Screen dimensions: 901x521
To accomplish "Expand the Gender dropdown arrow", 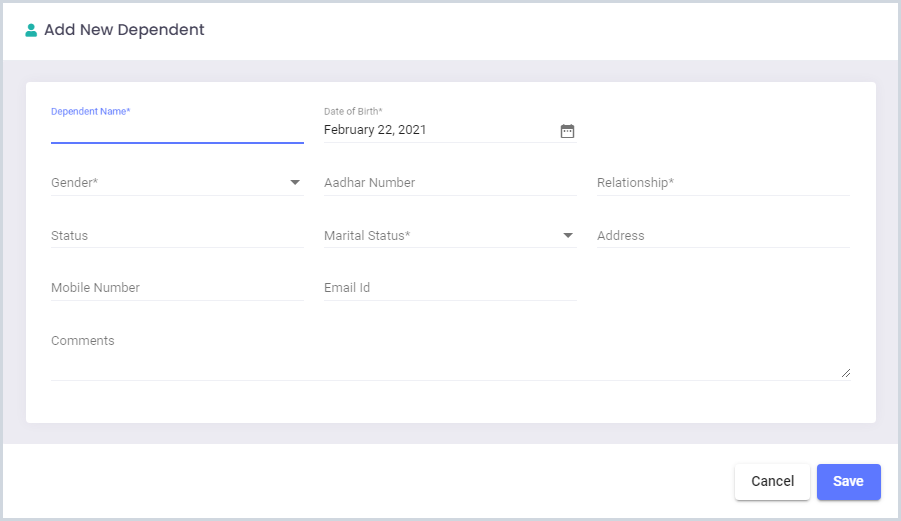I will point(295,183).
